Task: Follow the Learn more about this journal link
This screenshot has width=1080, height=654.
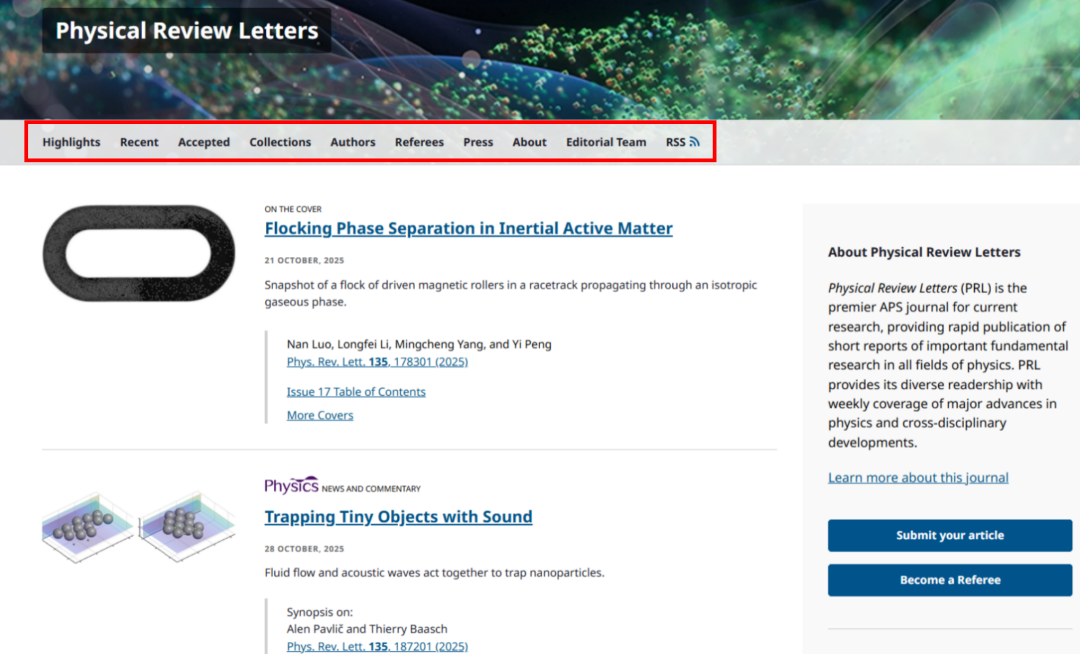Action: (918, 477)
